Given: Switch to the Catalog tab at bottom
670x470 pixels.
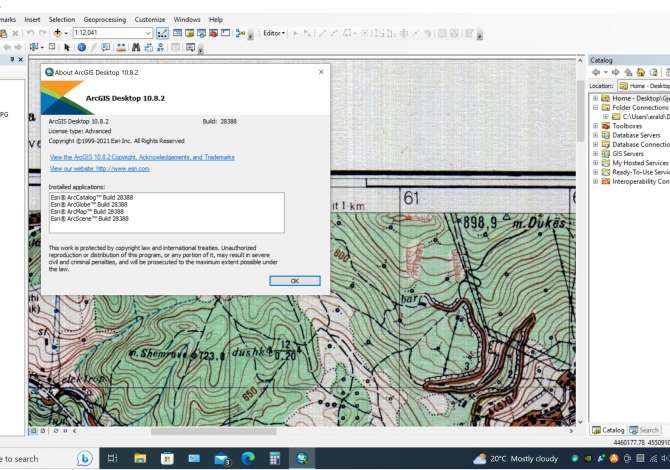Looking at the screenshot, I should [x=608, y=430].
